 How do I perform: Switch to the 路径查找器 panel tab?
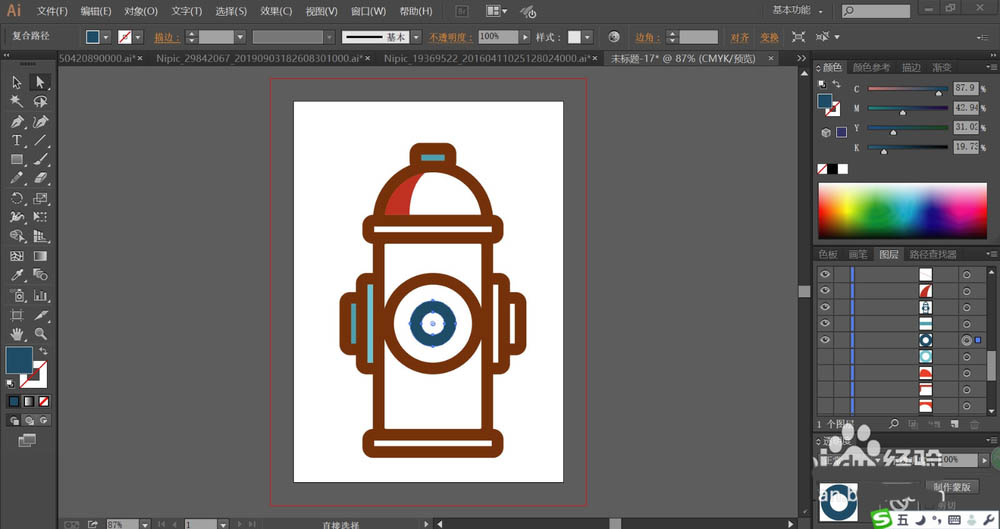pyautogui.click(x=933, y=254)
